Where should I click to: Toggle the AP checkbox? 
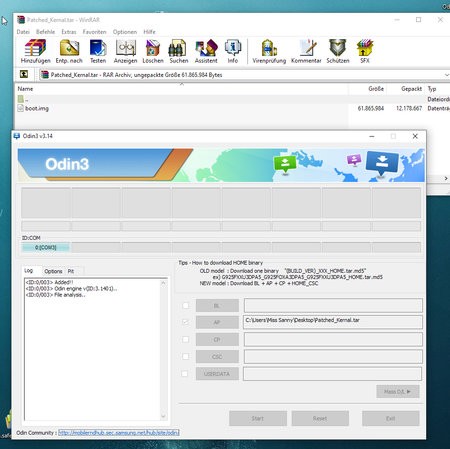click(186, 322)
